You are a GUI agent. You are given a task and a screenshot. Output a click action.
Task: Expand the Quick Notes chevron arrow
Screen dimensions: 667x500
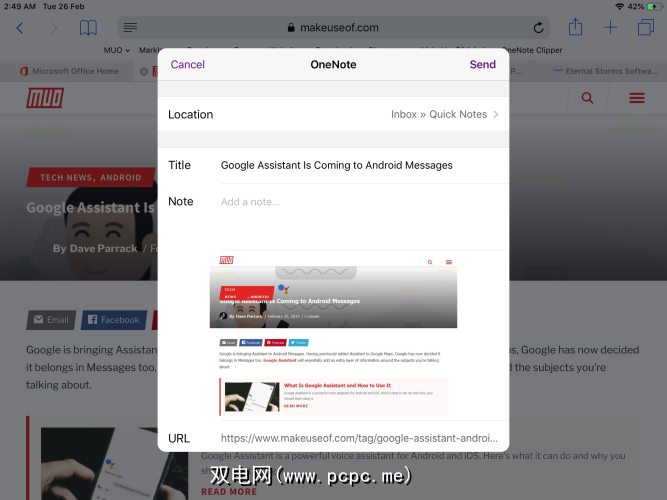tap(496, 114)
